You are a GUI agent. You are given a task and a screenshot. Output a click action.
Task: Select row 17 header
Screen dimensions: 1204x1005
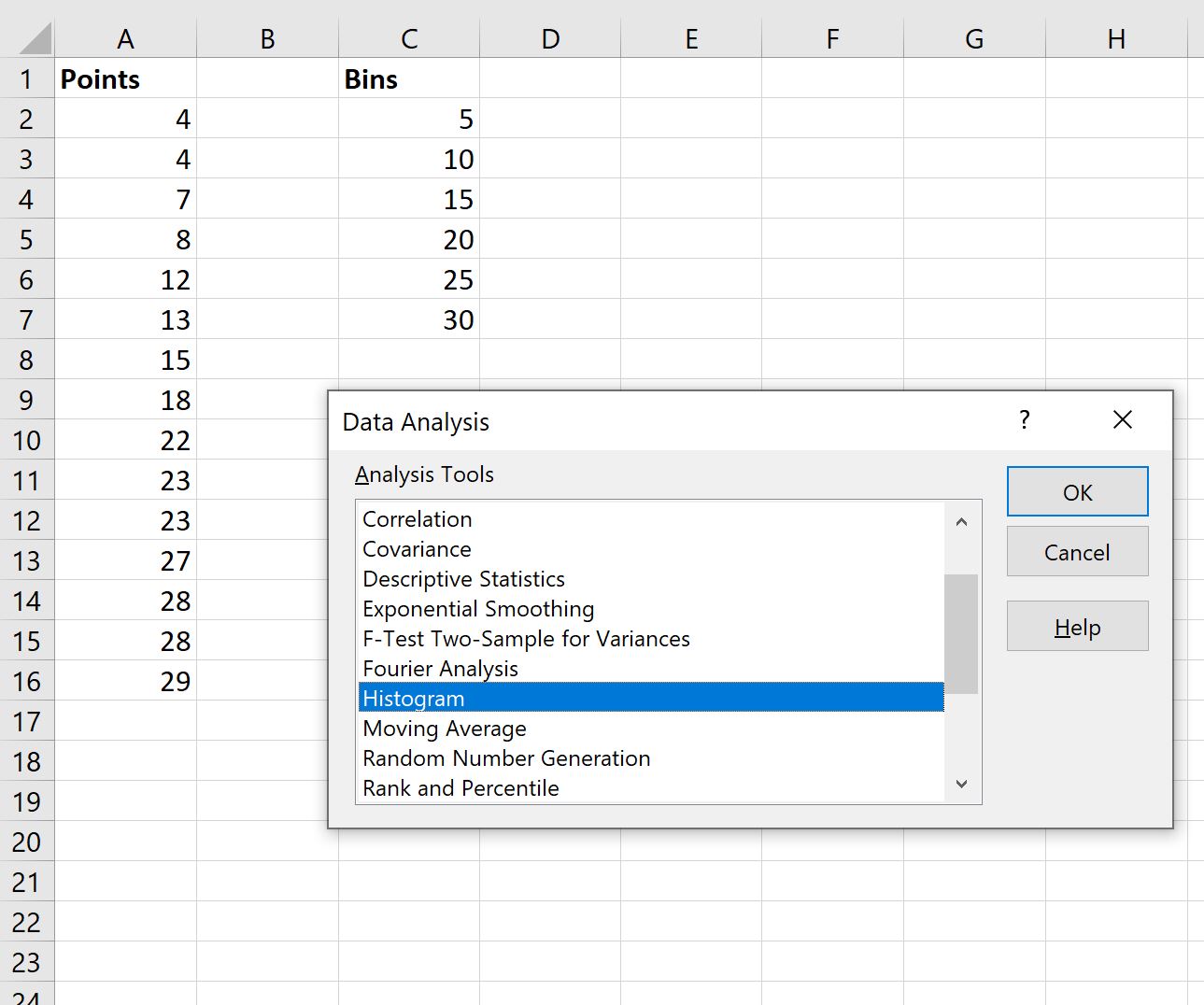27,721
